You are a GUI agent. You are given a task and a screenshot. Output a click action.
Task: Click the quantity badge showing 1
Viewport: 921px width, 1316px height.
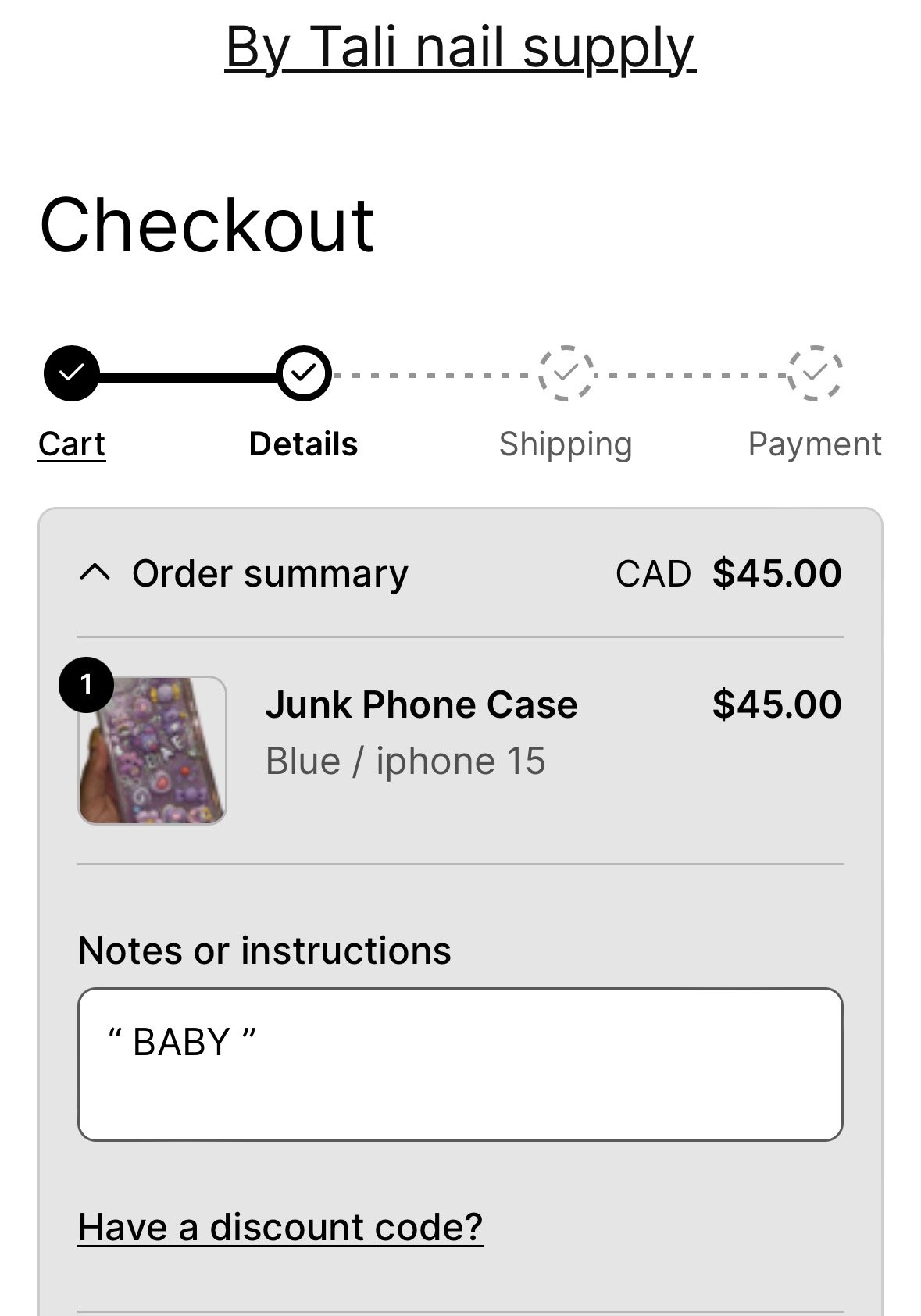coord(86,685)
